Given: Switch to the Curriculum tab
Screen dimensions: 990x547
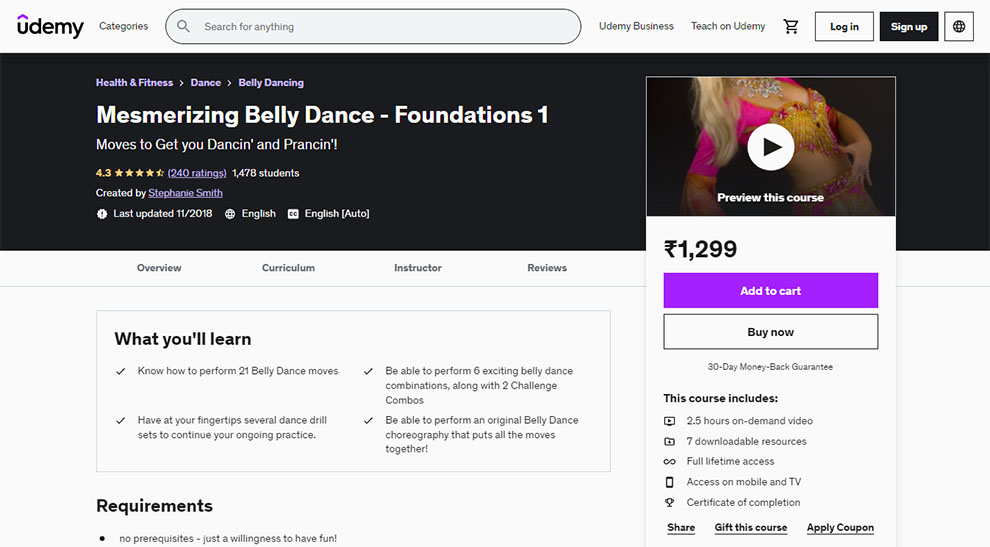Looking at the screenshot, I should [288, 268].
